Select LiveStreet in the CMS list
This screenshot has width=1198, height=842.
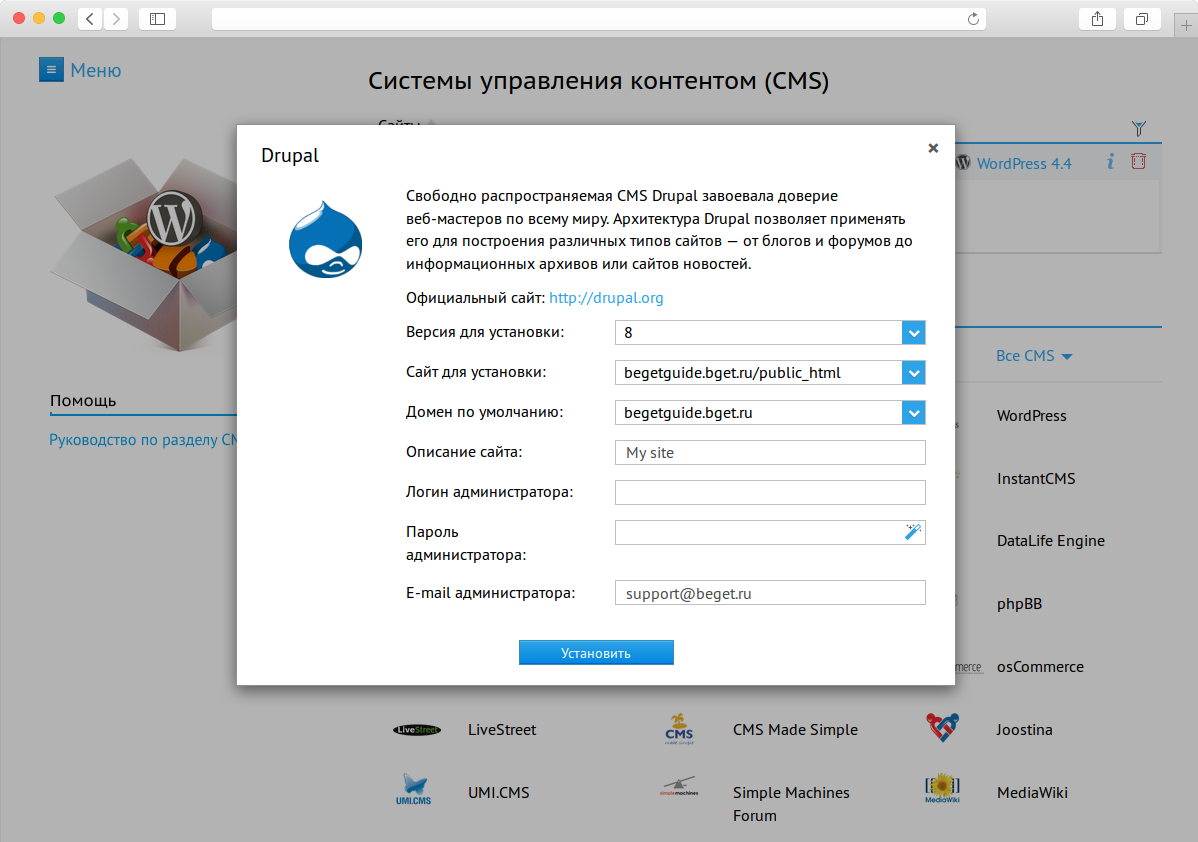(x=502, y=730)
